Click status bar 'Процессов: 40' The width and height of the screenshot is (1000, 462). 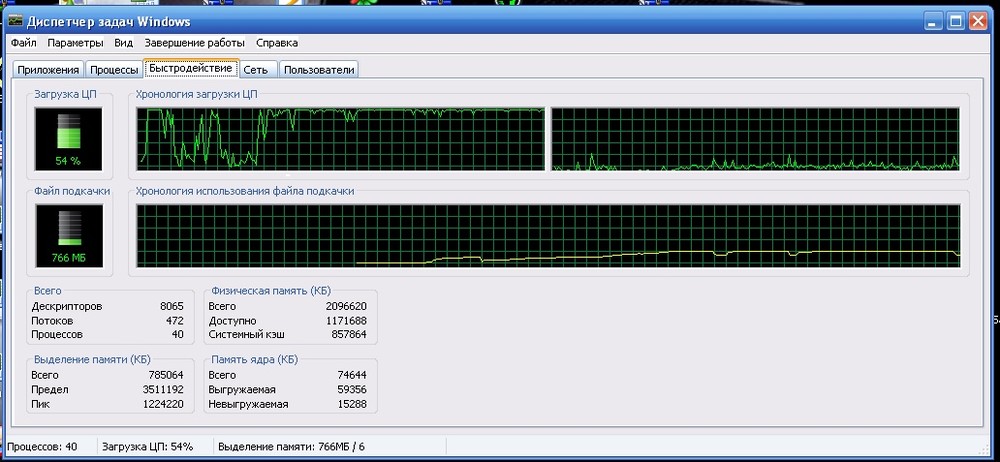pyautogui.click(x=42, y=447)
